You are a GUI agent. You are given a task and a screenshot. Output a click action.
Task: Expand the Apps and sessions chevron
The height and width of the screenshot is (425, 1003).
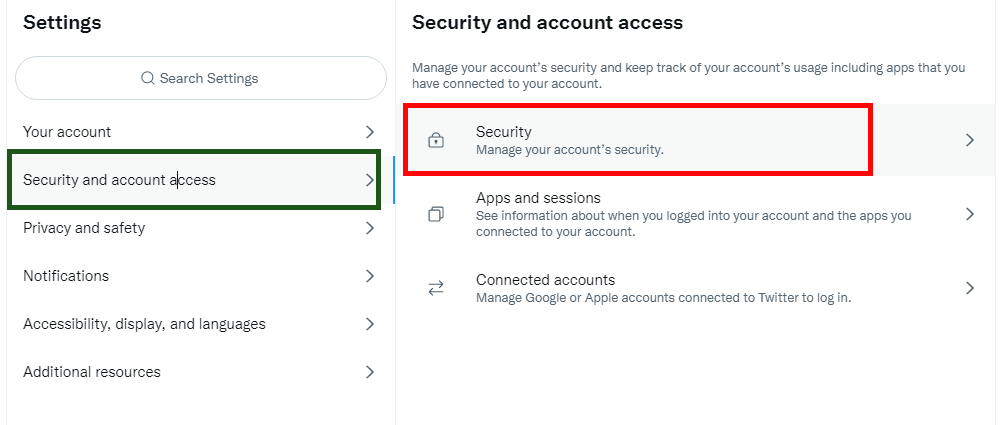point(970,214)
